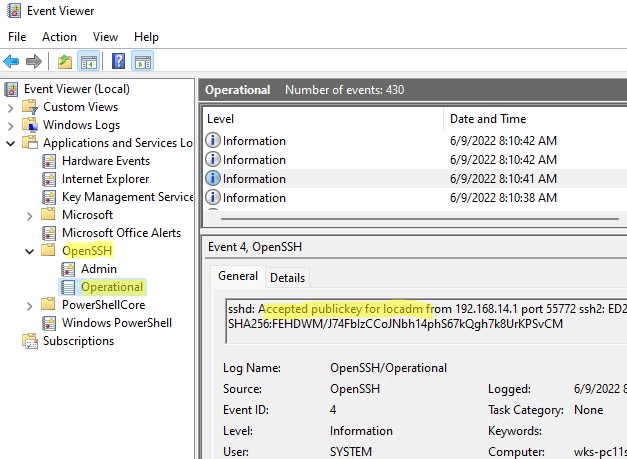Click the Microsoft Office Alerts log icon

coord(49,233)
